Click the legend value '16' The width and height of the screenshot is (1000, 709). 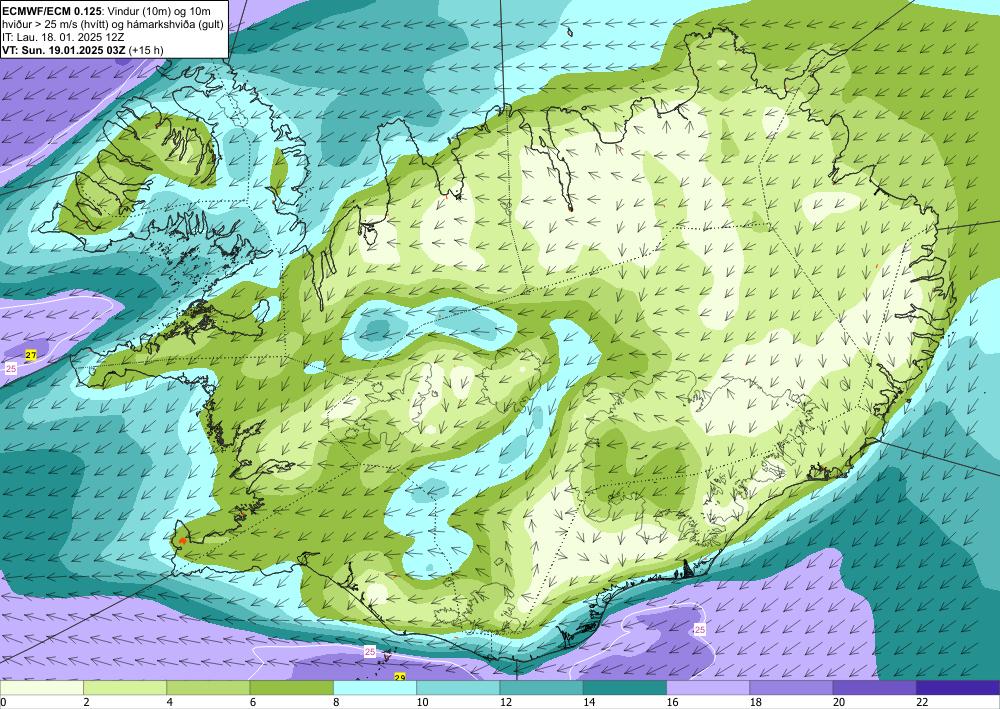click(672, 702)
